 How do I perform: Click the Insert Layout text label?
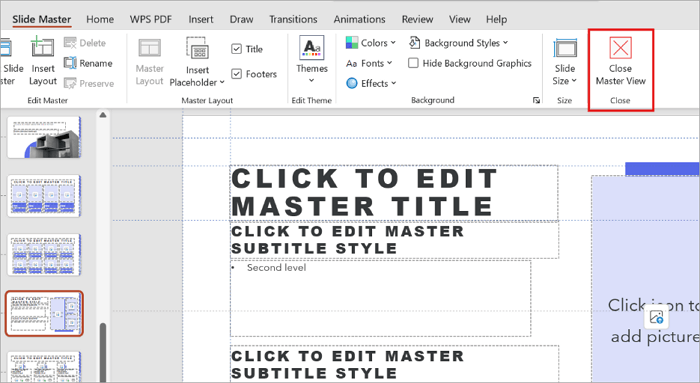[x=43, y=75]
